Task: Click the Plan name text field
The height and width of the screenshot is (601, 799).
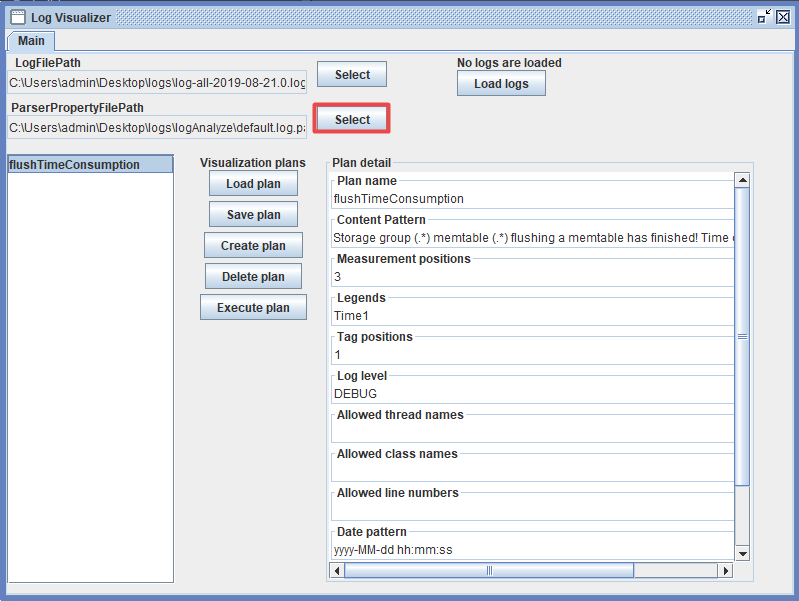Action: coord(532,199)
